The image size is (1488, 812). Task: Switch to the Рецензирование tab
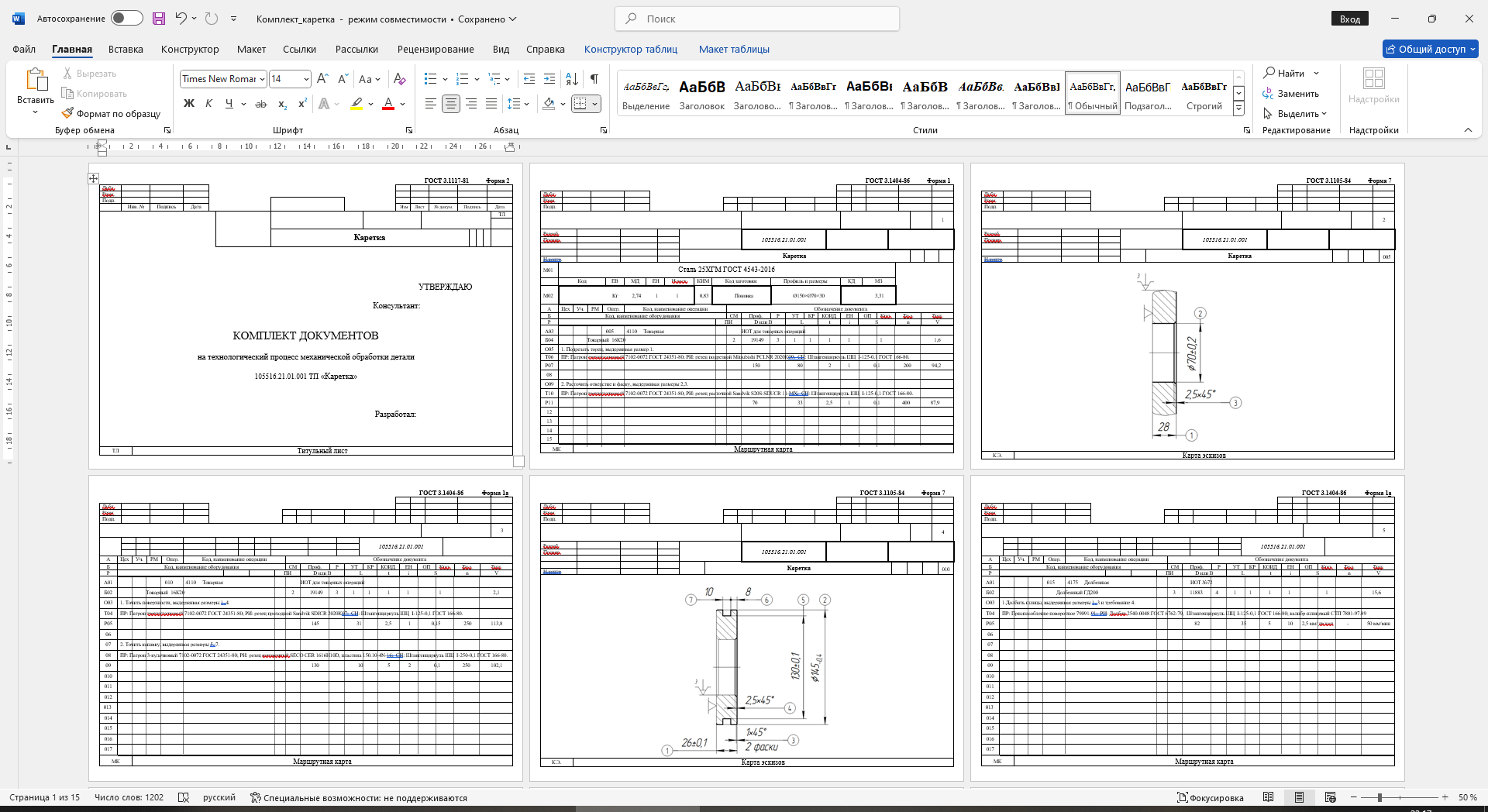[x=436, y=49]
